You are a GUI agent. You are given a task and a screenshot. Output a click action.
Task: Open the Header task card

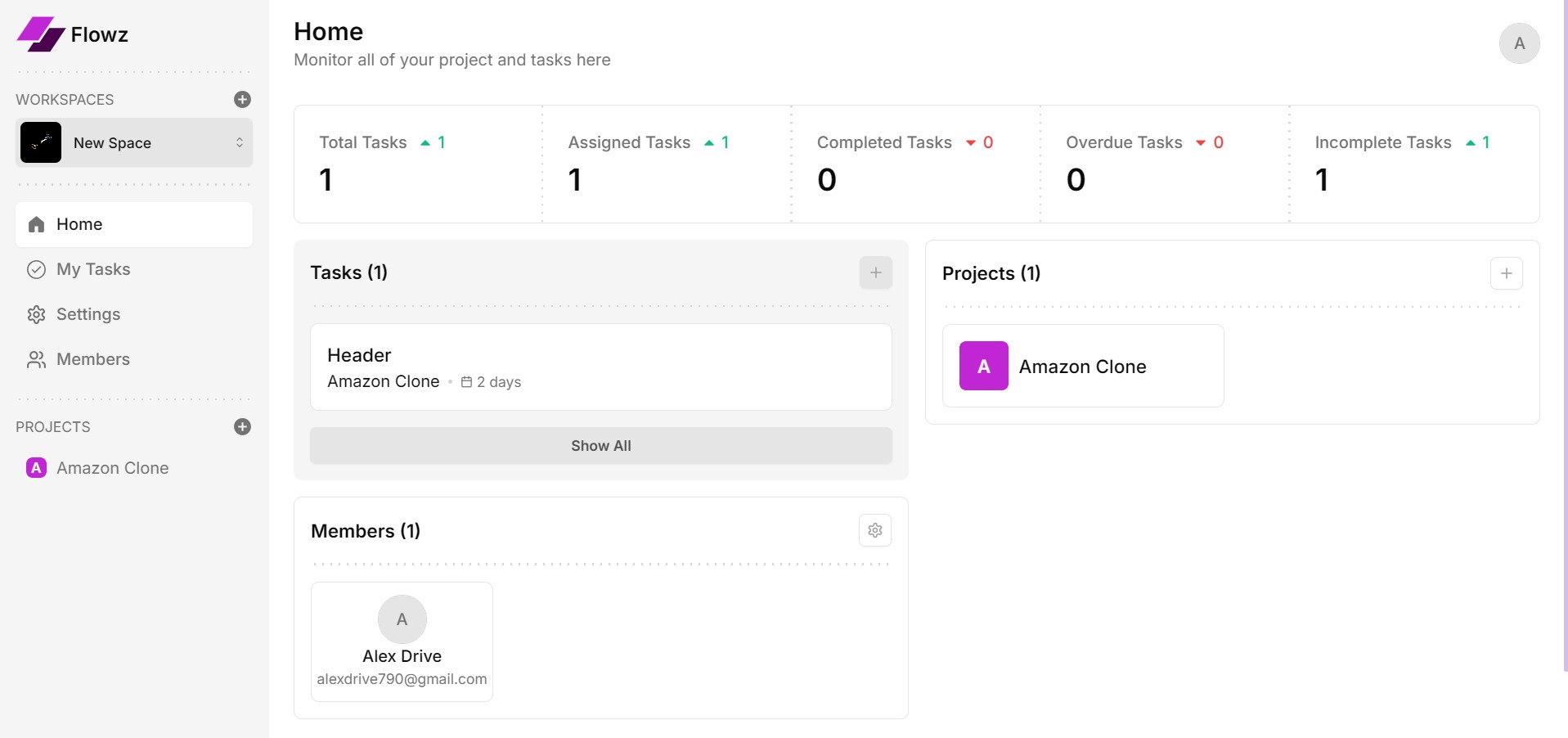600,367
